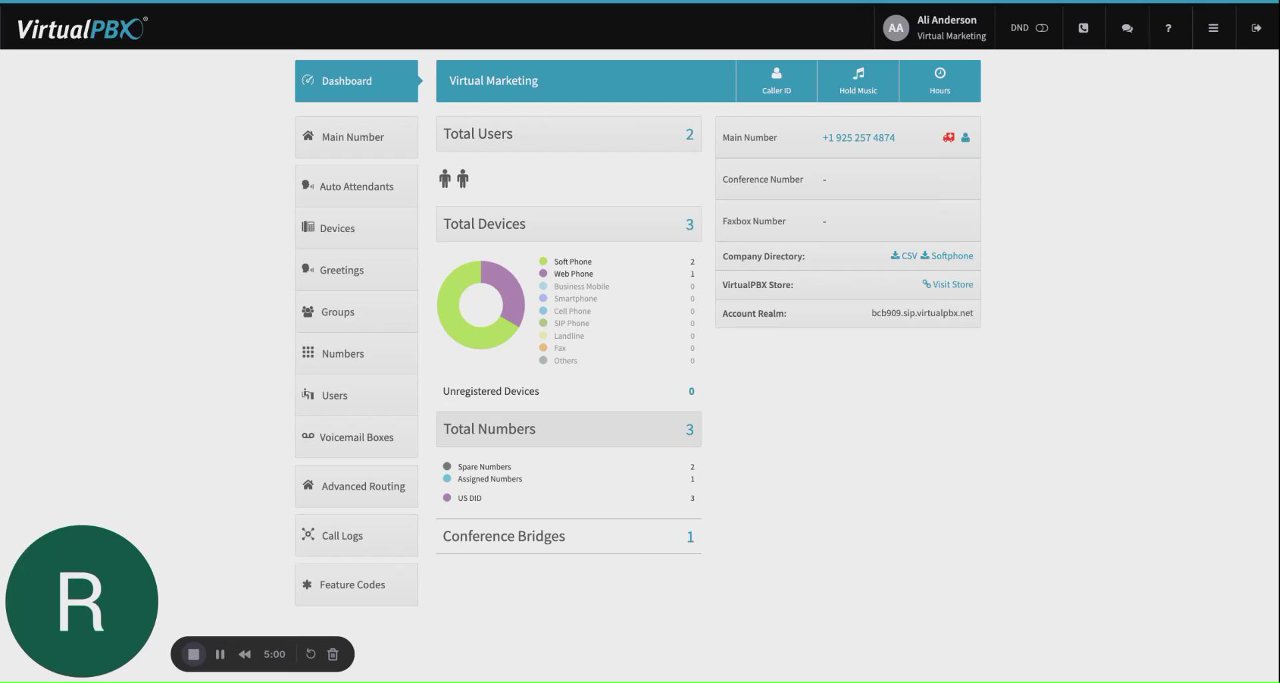Click the Conference Number row
Image resolution: width=1280 pixels, height=683 pixels.
(848, 179)
